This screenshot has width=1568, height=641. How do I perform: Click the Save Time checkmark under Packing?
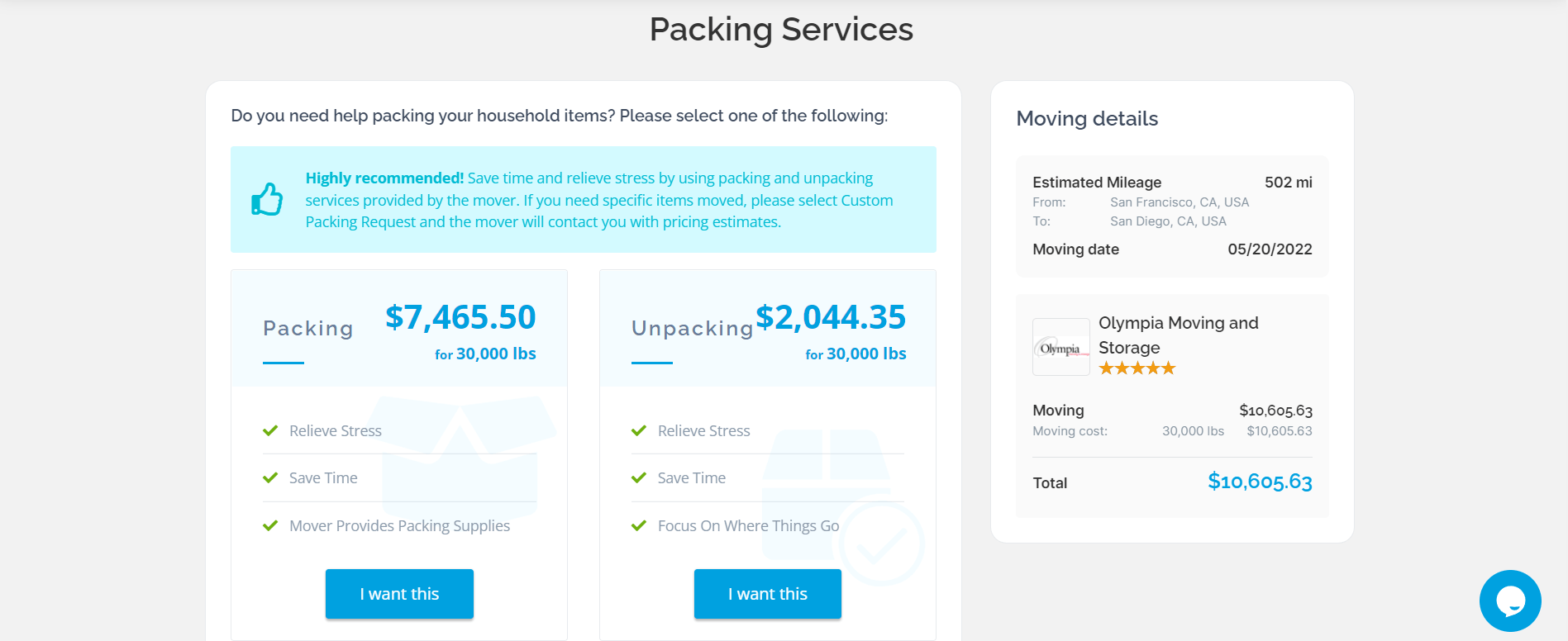pos(270,477)
